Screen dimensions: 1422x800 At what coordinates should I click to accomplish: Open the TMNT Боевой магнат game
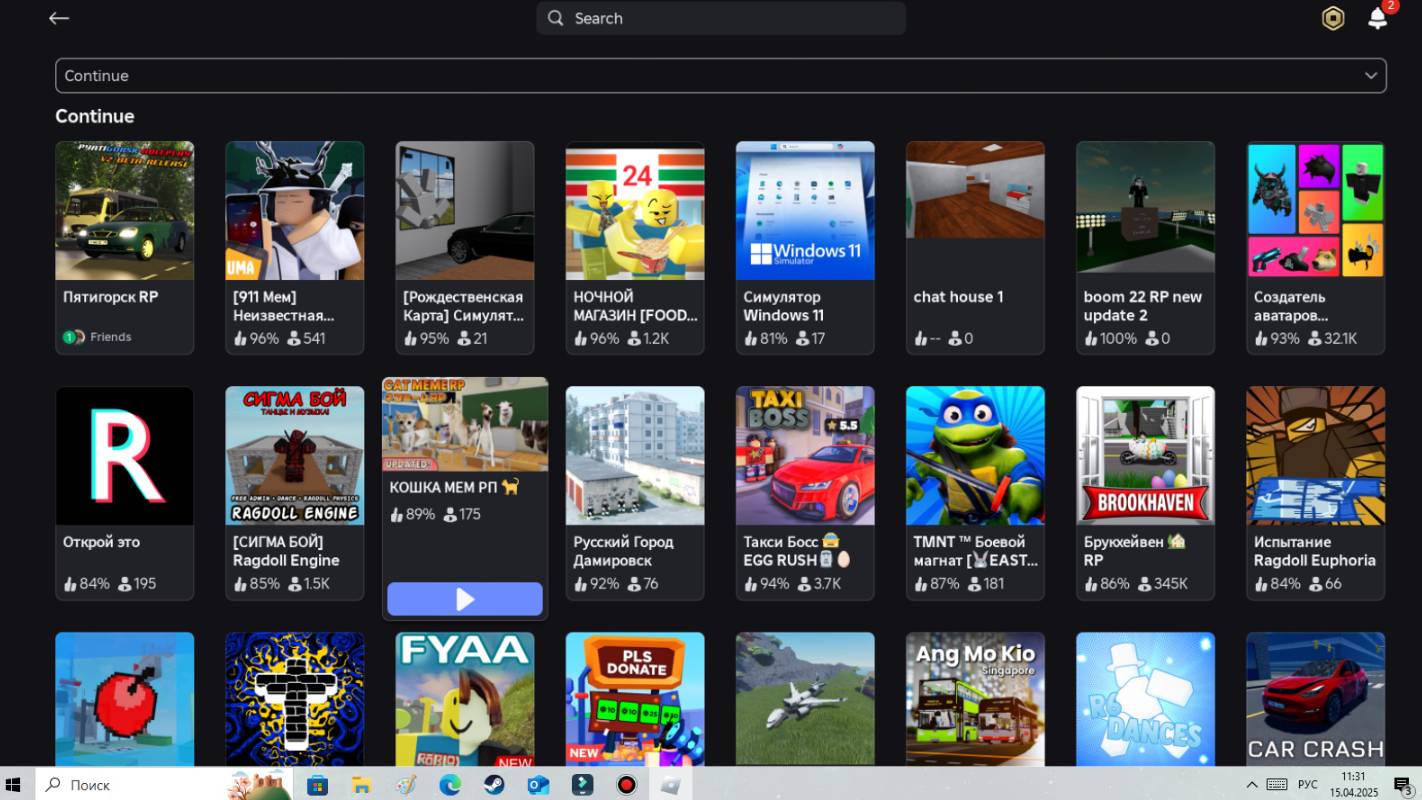(975, 493)
